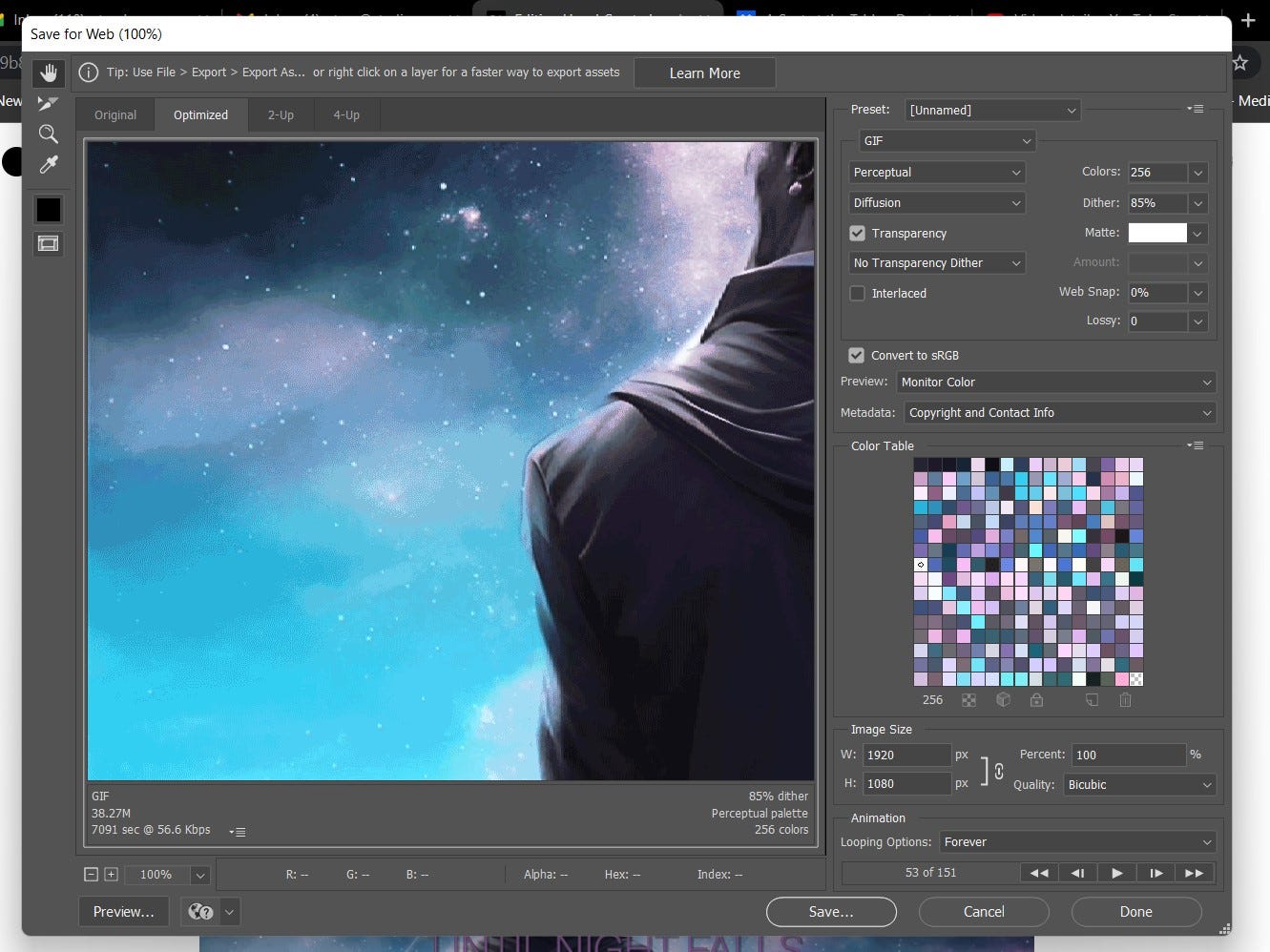
Task: Open the Color Table panel menu icon
Action: click(x=1195, y=445)
